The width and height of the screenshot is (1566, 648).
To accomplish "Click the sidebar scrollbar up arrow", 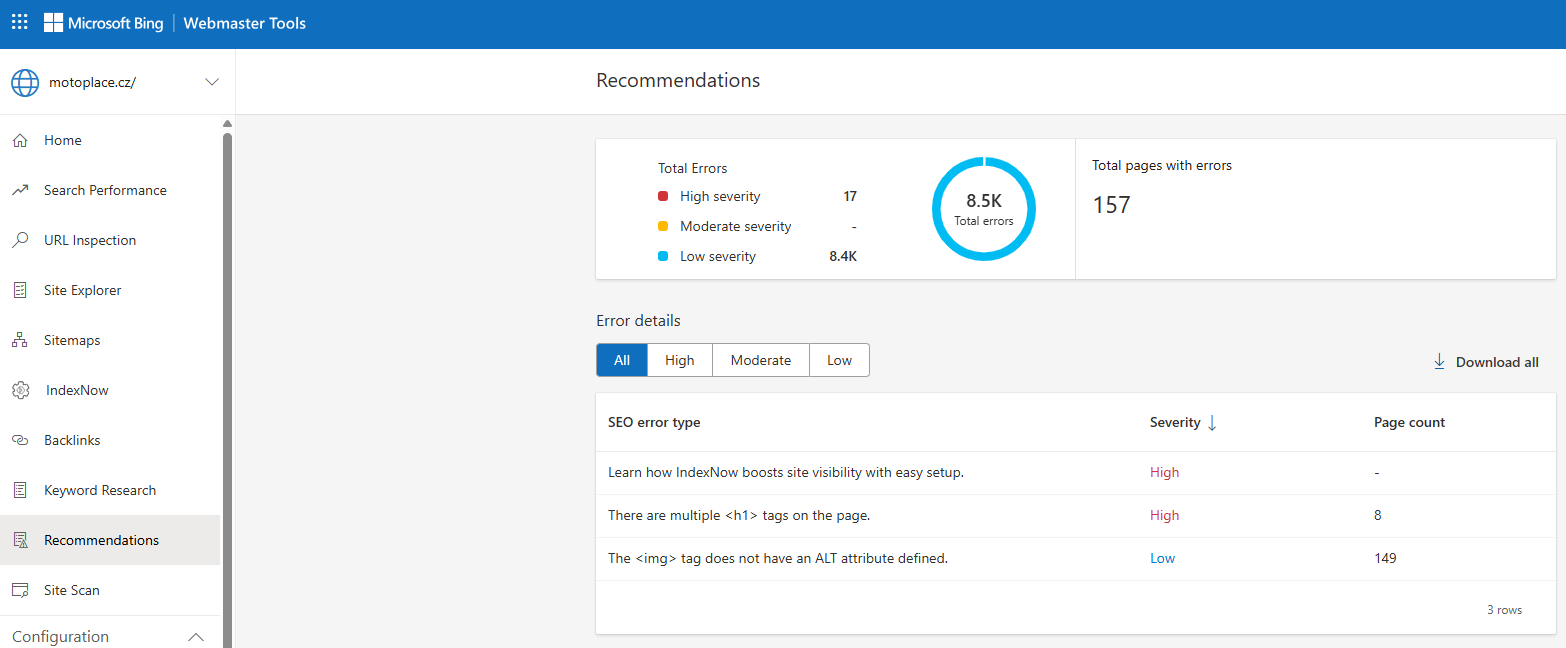I will (x=227, y=123).
